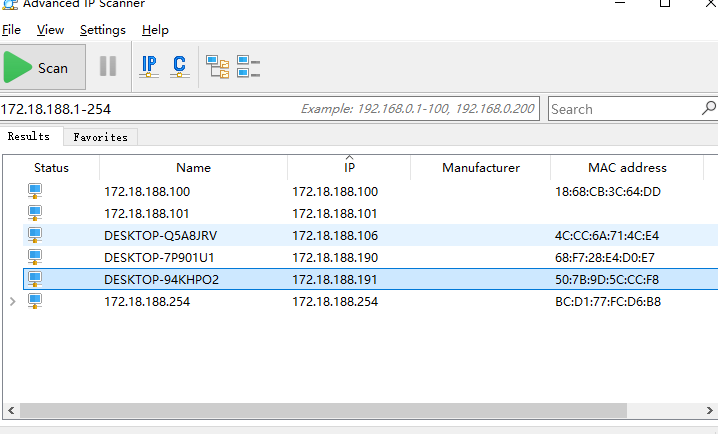Click the Expand all tree icon
The width and height of the screenshot is (718, 434).
coord(217,67)
